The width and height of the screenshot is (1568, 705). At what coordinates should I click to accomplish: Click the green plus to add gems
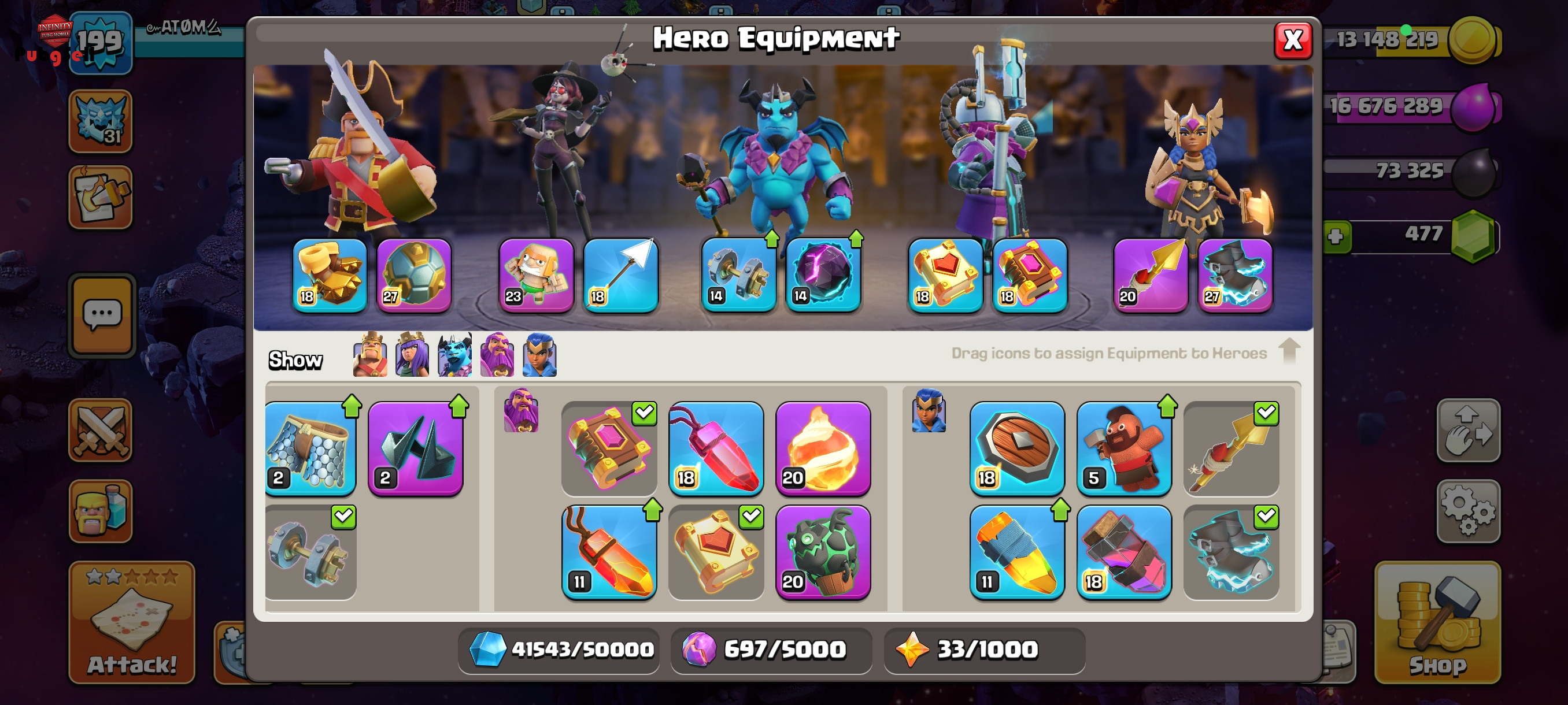(x=1336, y=236)
